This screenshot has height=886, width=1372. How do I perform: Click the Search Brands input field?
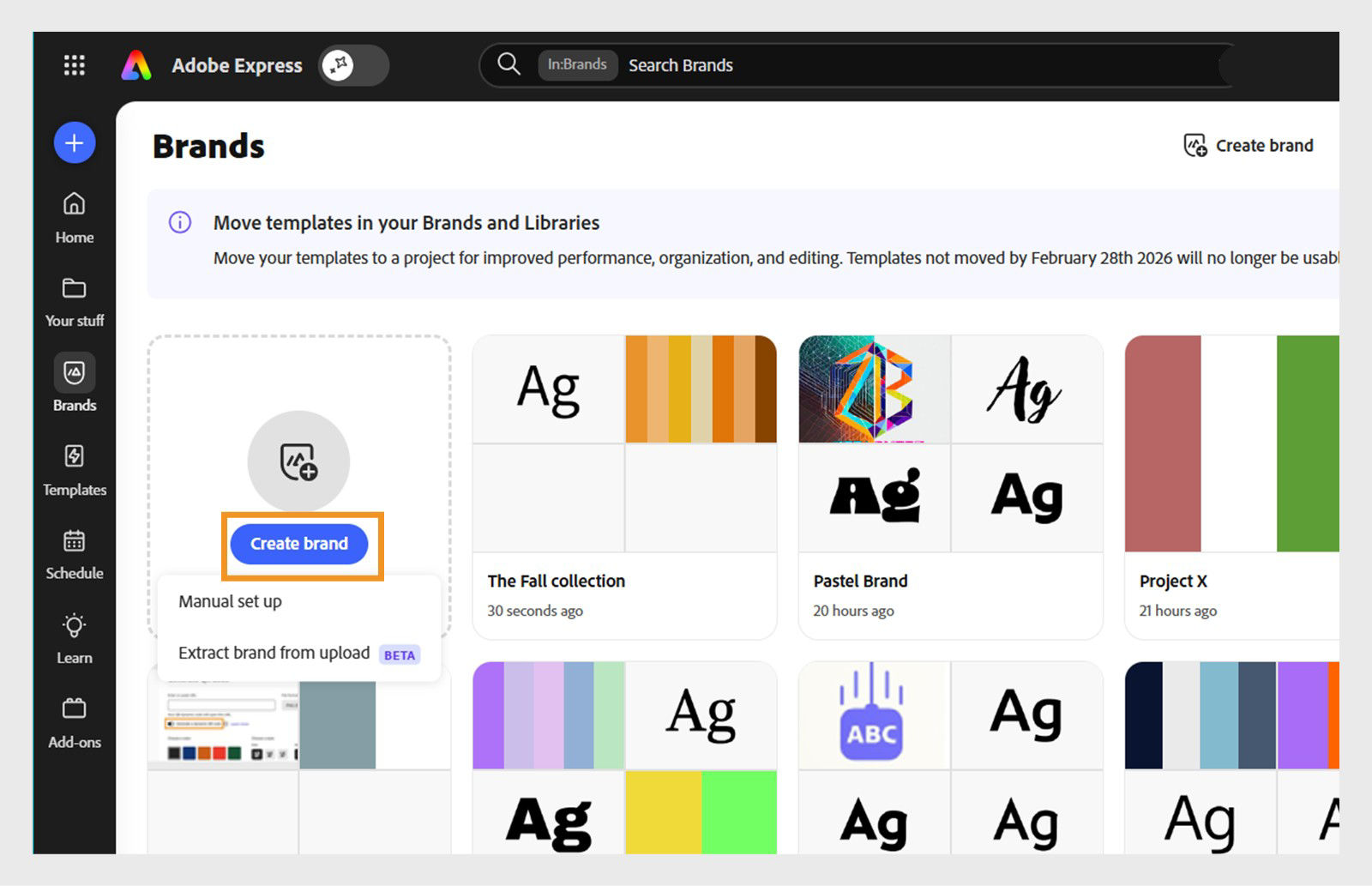tap(772, 64)
